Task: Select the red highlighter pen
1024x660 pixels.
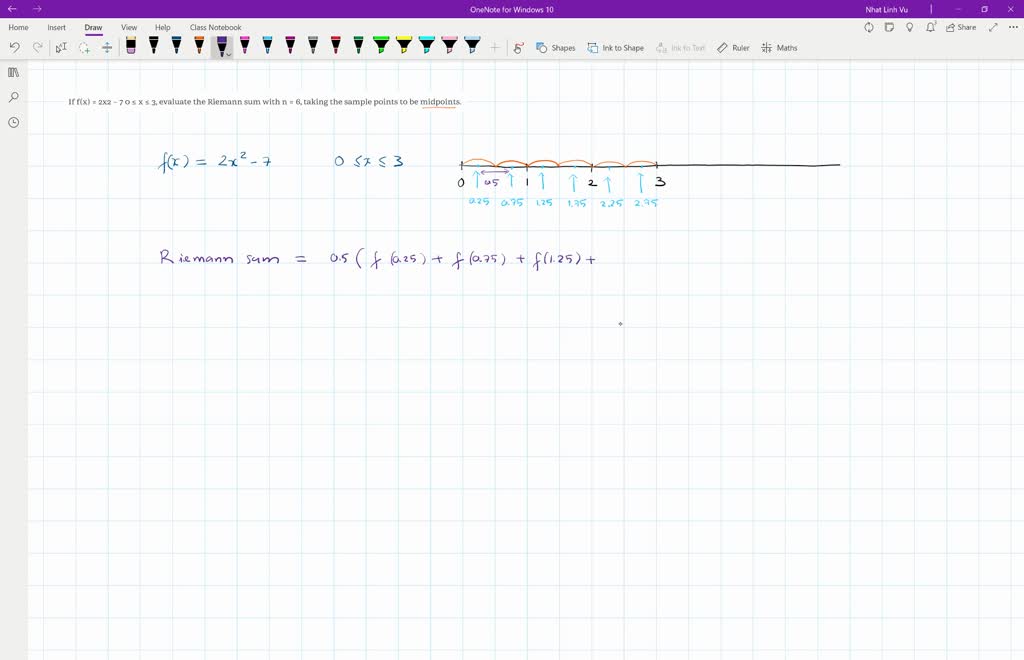Action: (x=336, y=45)
